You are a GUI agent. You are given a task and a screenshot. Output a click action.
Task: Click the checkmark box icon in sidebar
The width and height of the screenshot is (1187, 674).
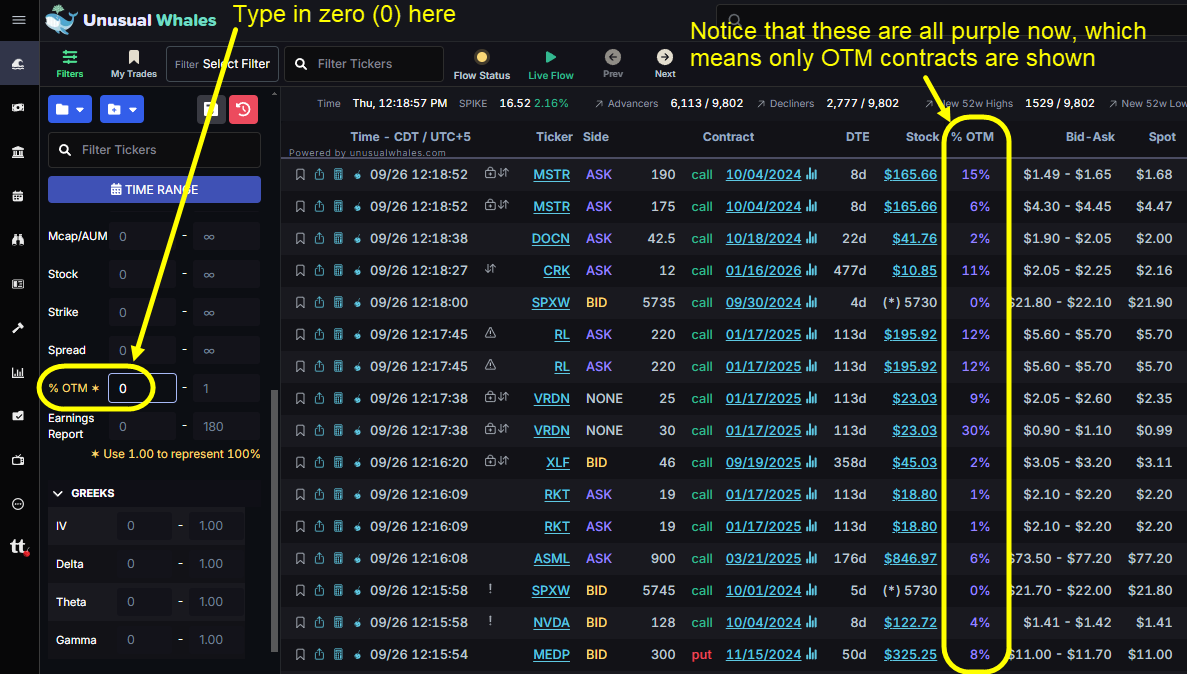(x=18, y=416)
